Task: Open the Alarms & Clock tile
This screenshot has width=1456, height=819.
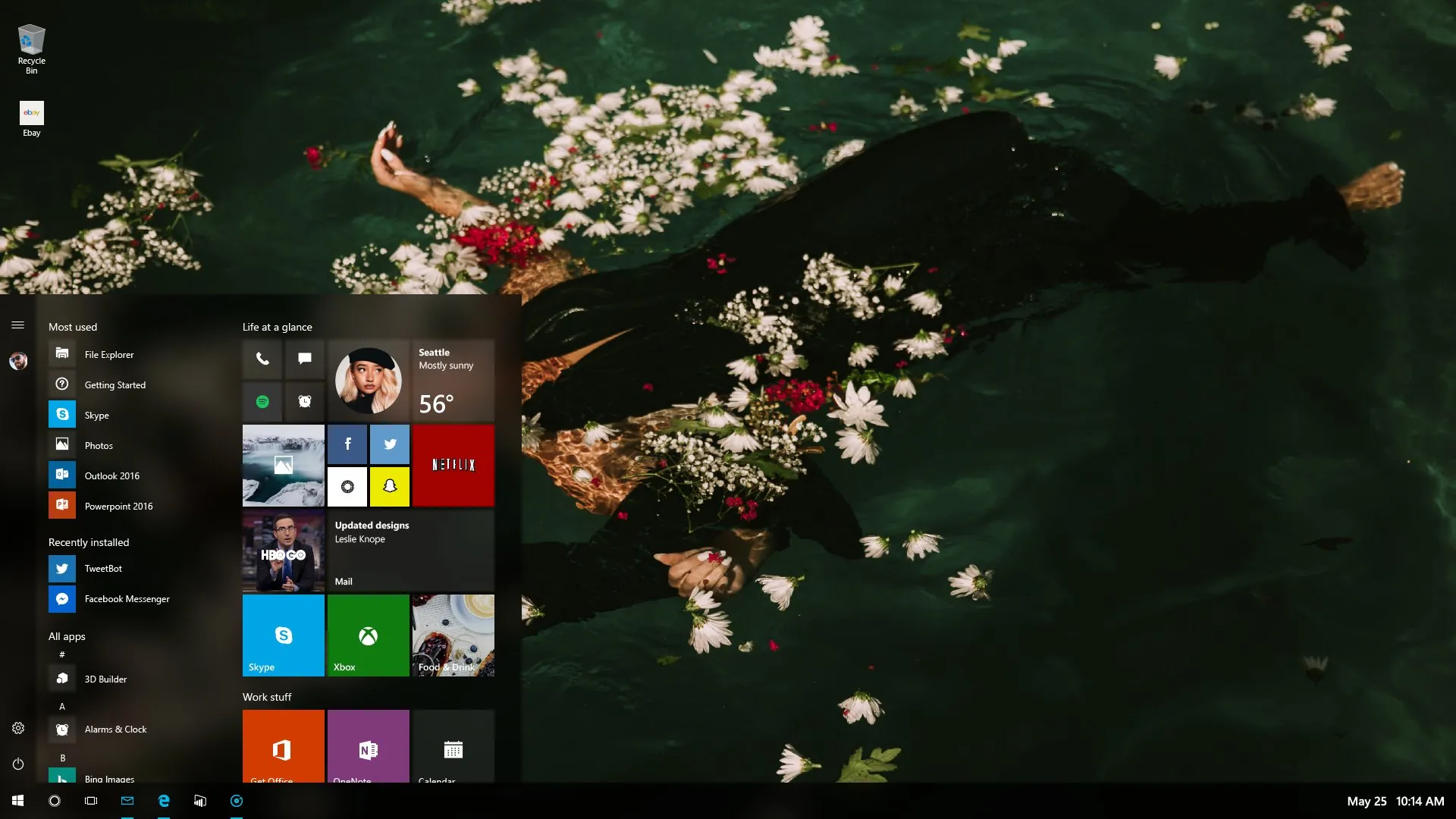Action: click(305, 402)
